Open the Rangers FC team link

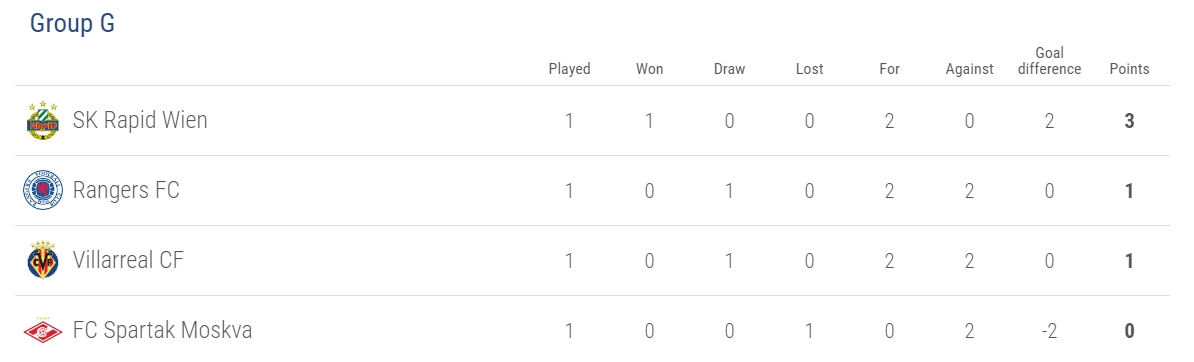(126, 191)
